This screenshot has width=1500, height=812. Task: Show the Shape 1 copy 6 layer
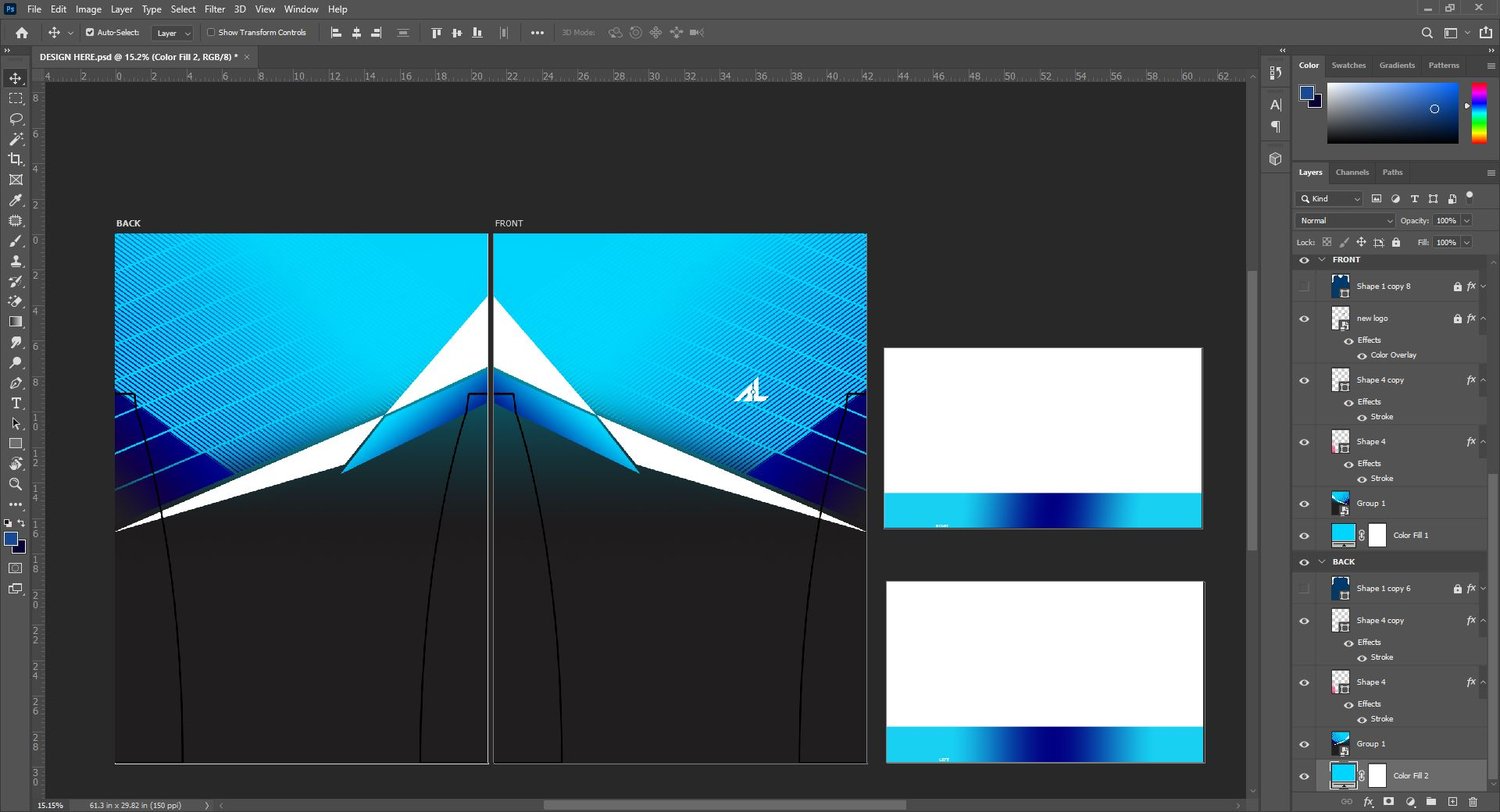[x=1304, y=589]
